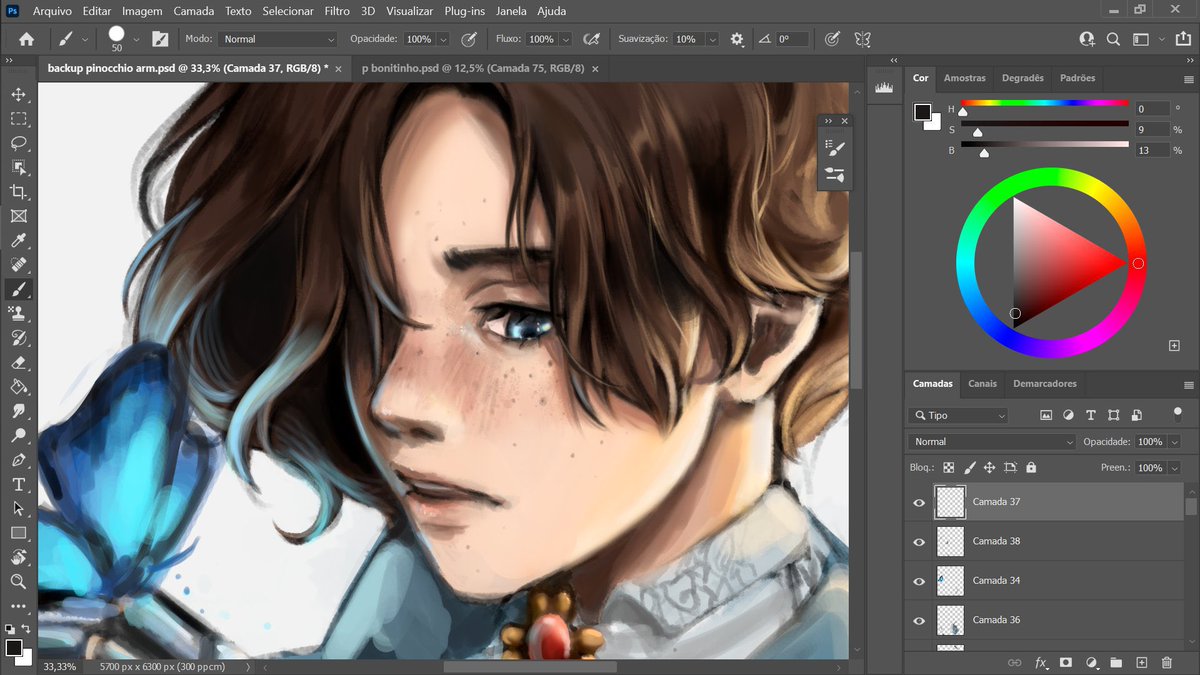Select the Pen tool
1200x675 pixels.
pos(18,460)
